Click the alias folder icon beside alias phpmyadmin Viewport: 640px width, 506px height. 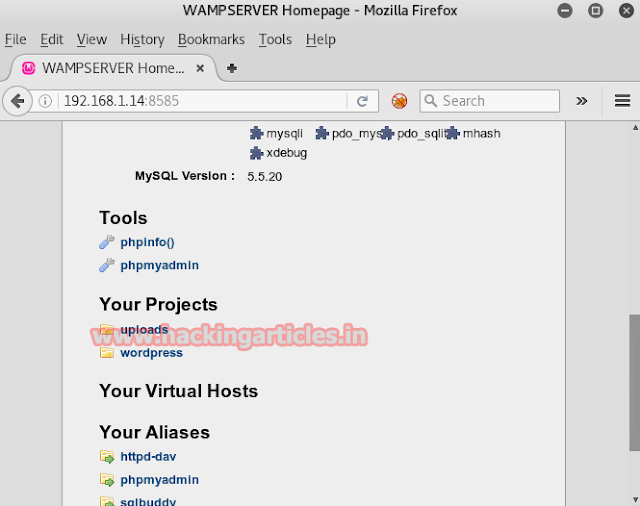tap(107, 480)
